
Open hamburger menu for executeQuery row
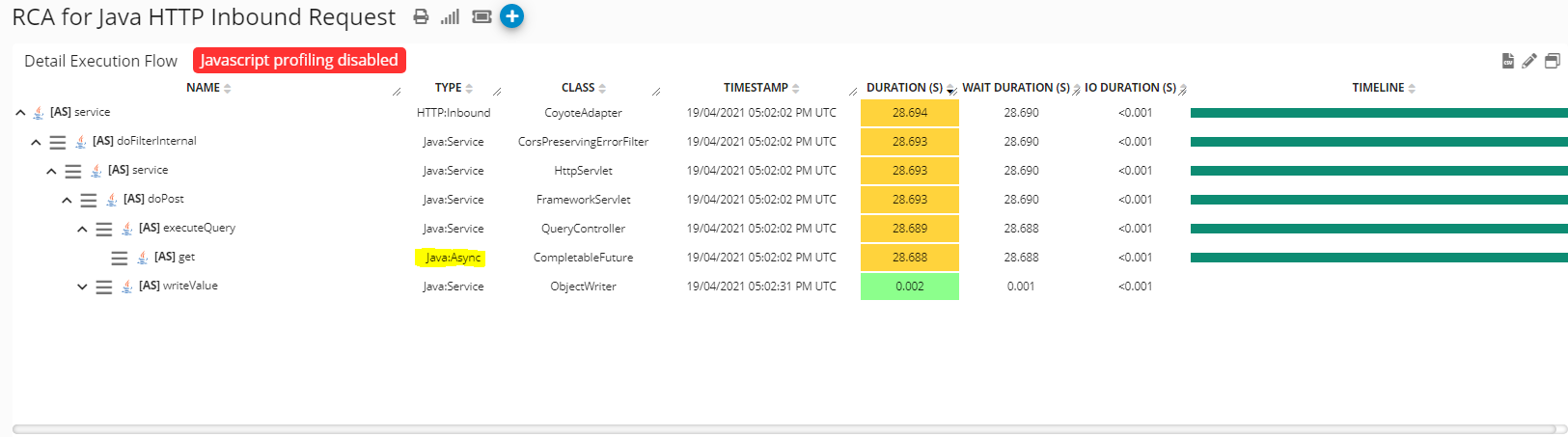[104, 229]
